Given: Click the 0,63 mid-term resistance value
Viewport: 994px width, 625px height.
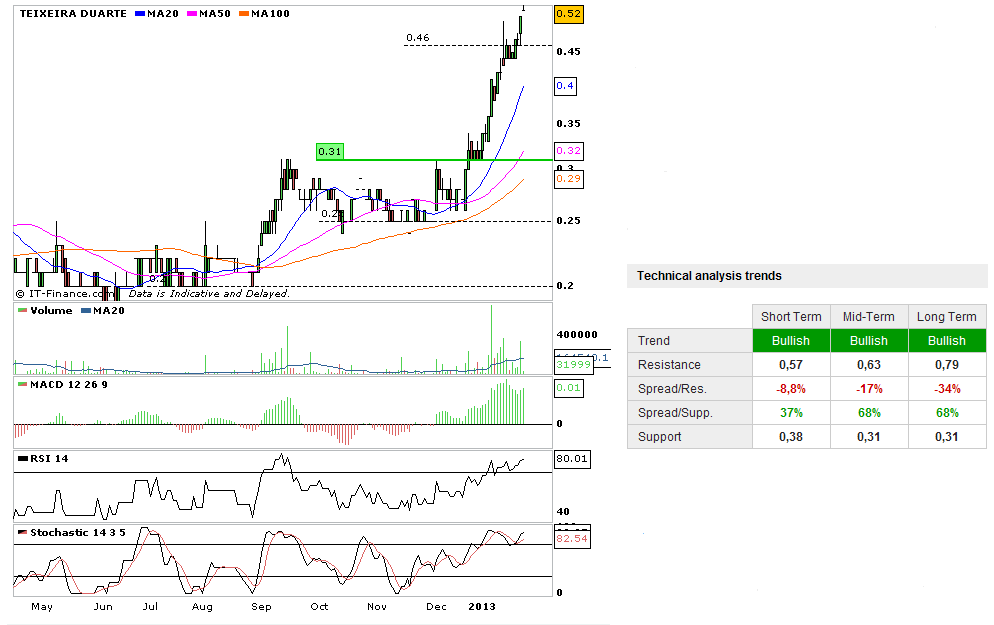Looking at the screenshot, I should 869,365.
